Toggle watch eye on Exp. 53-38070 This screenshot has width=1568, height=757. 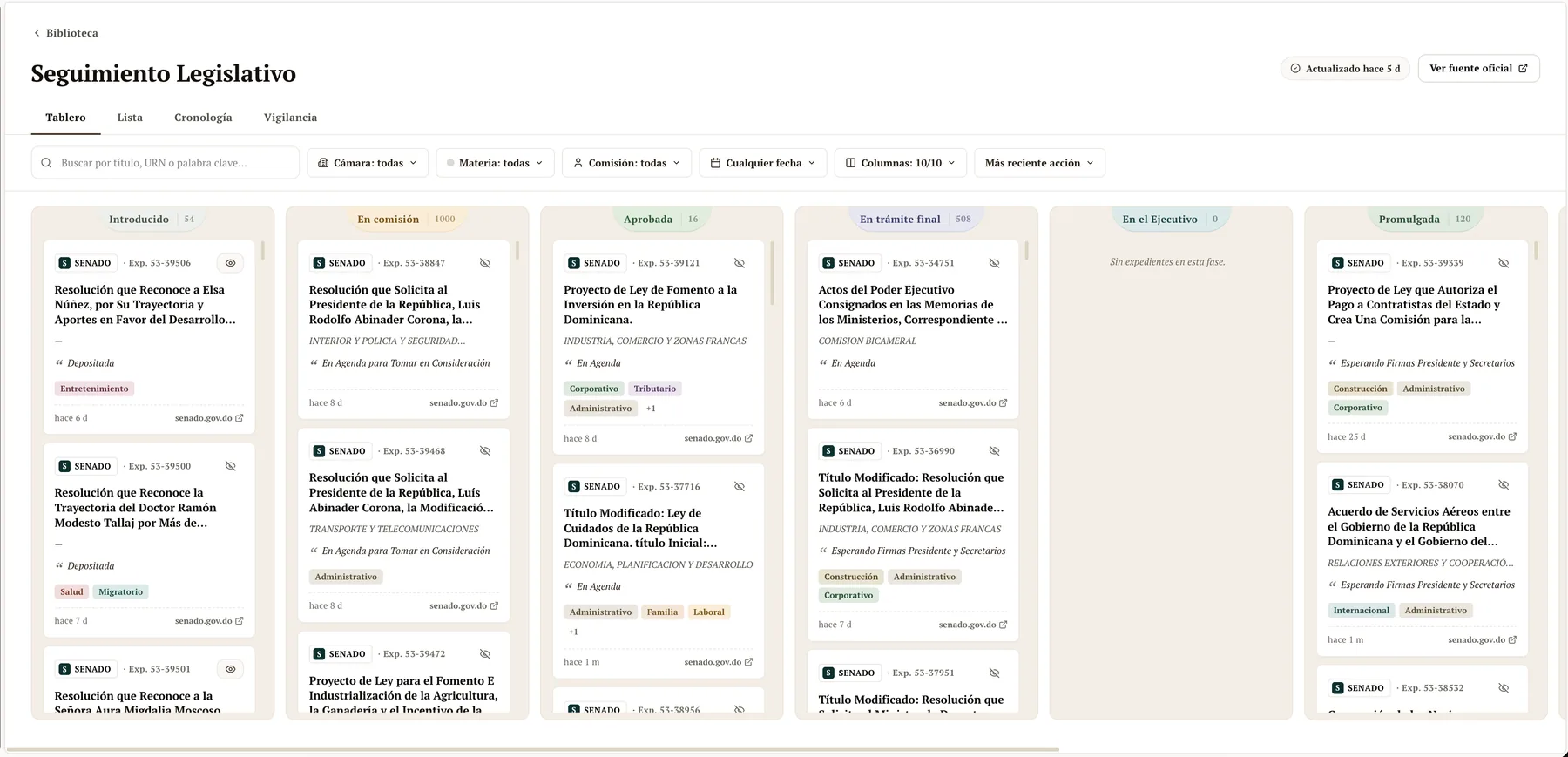tap(1504, 485)
